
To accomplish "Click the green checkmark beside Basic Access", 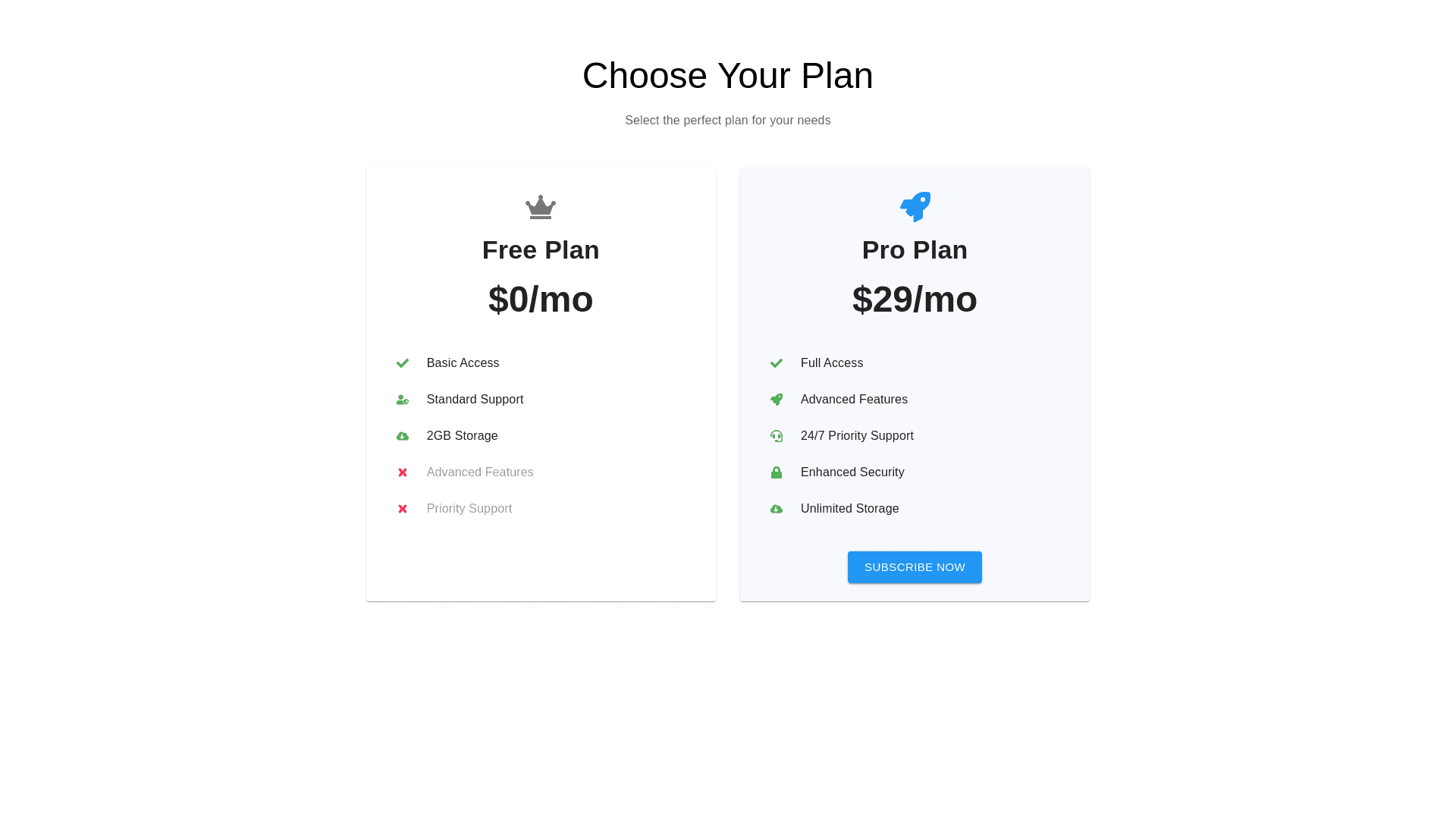I will (403, 363).
